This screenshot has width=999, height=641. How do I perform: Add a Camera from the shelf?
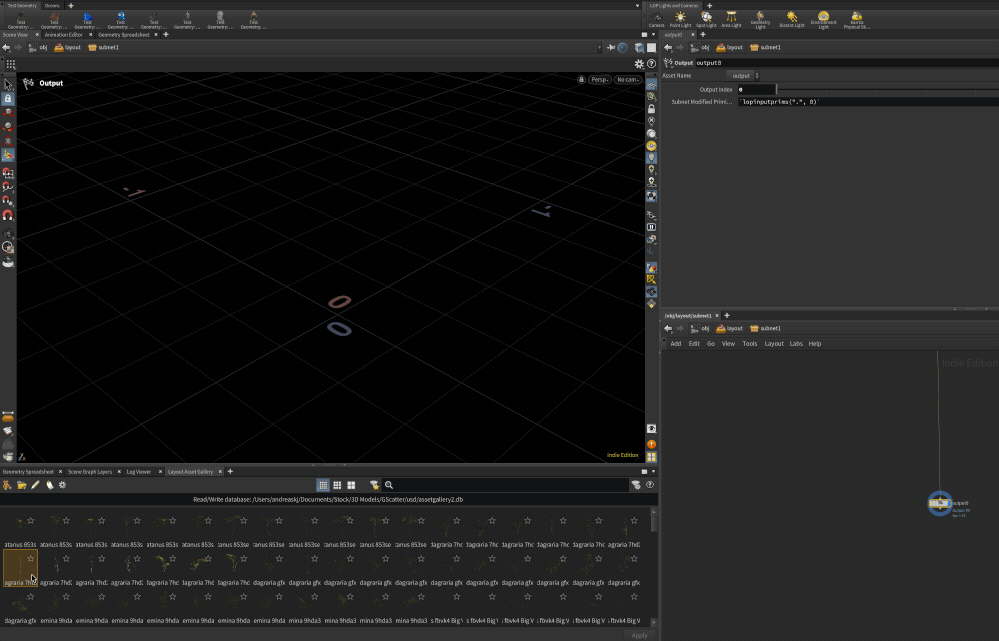click(x=656, y=19)
